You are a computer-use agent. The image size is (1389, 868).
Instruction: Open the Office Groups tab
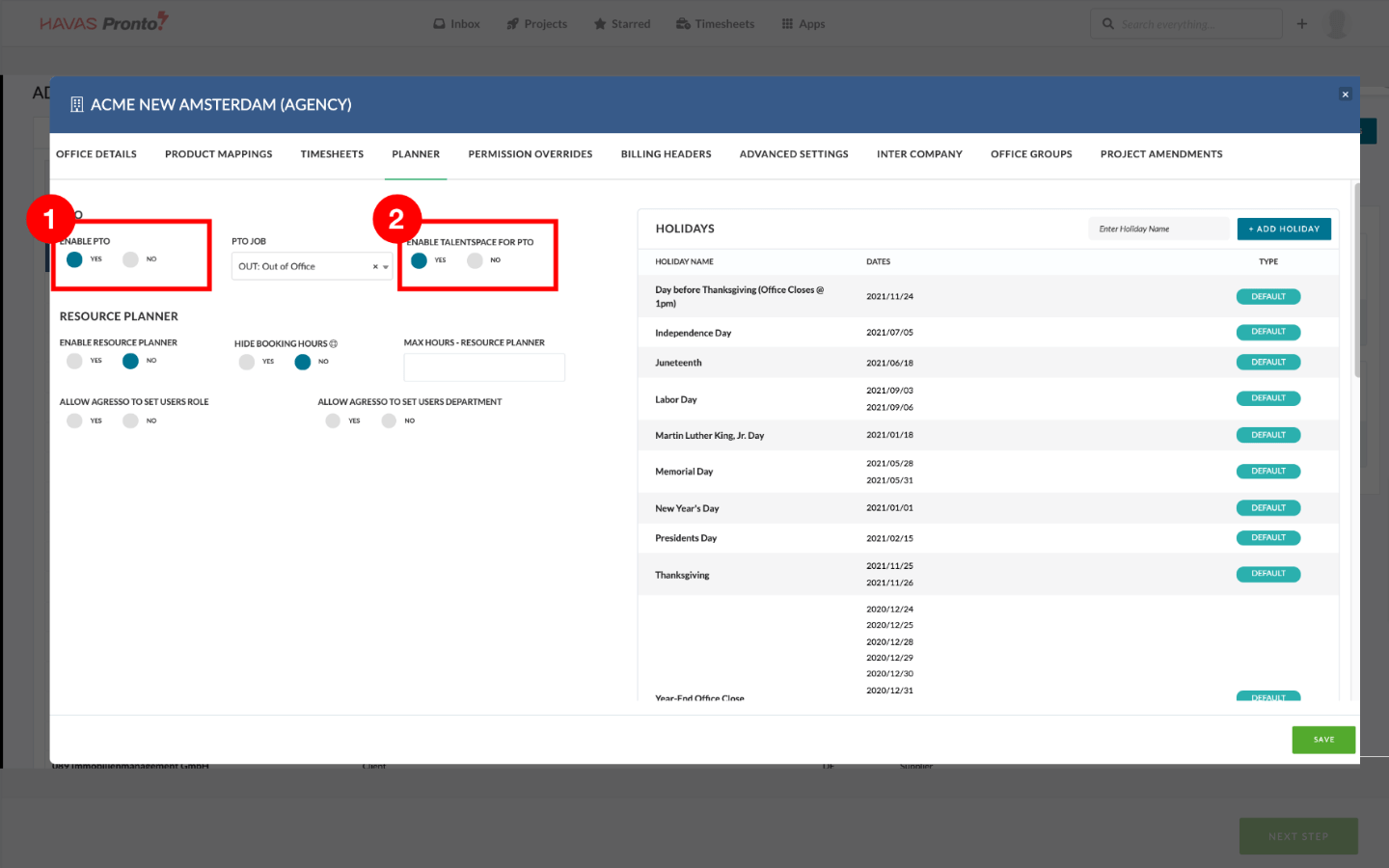1031,154
